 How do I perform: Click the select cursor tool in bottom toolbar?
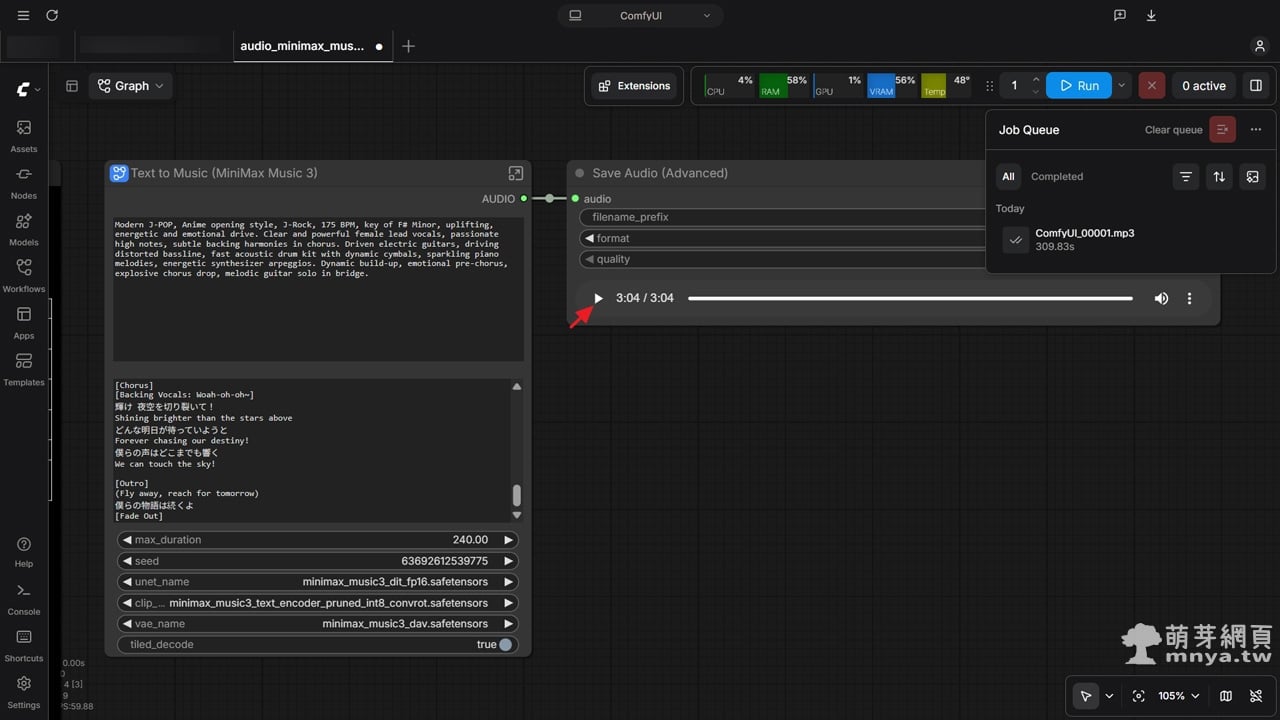point(1086,696)
